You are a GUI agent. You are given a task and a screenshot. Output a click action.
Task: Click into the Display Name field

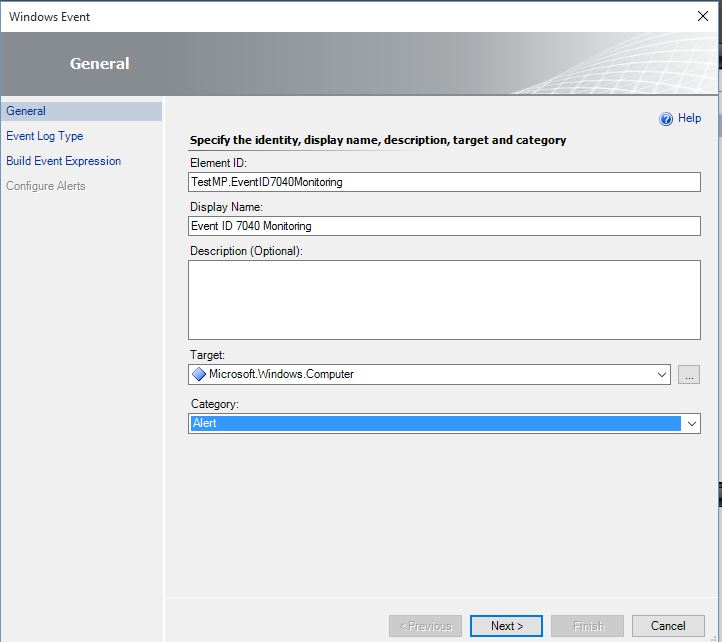(x=444, y=226)
